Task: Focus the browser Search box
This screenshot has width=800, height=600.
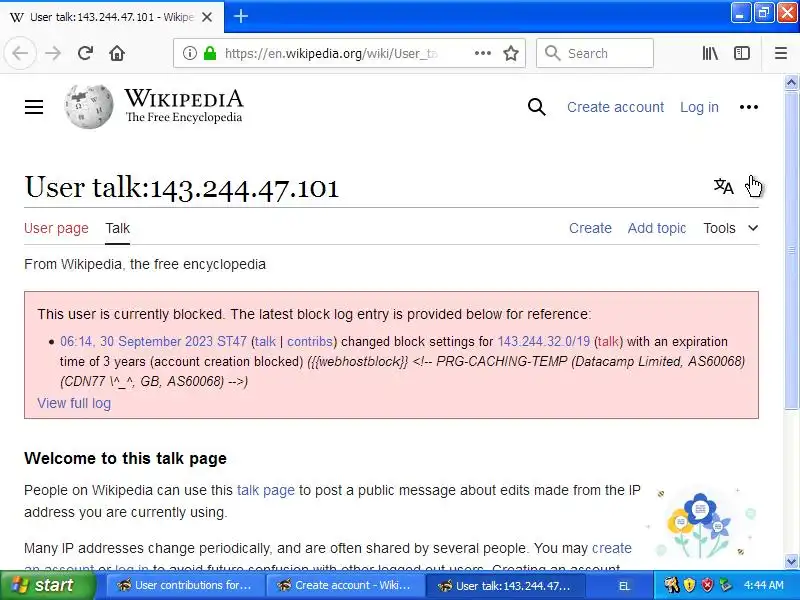Action: click(x=595, y=53)
